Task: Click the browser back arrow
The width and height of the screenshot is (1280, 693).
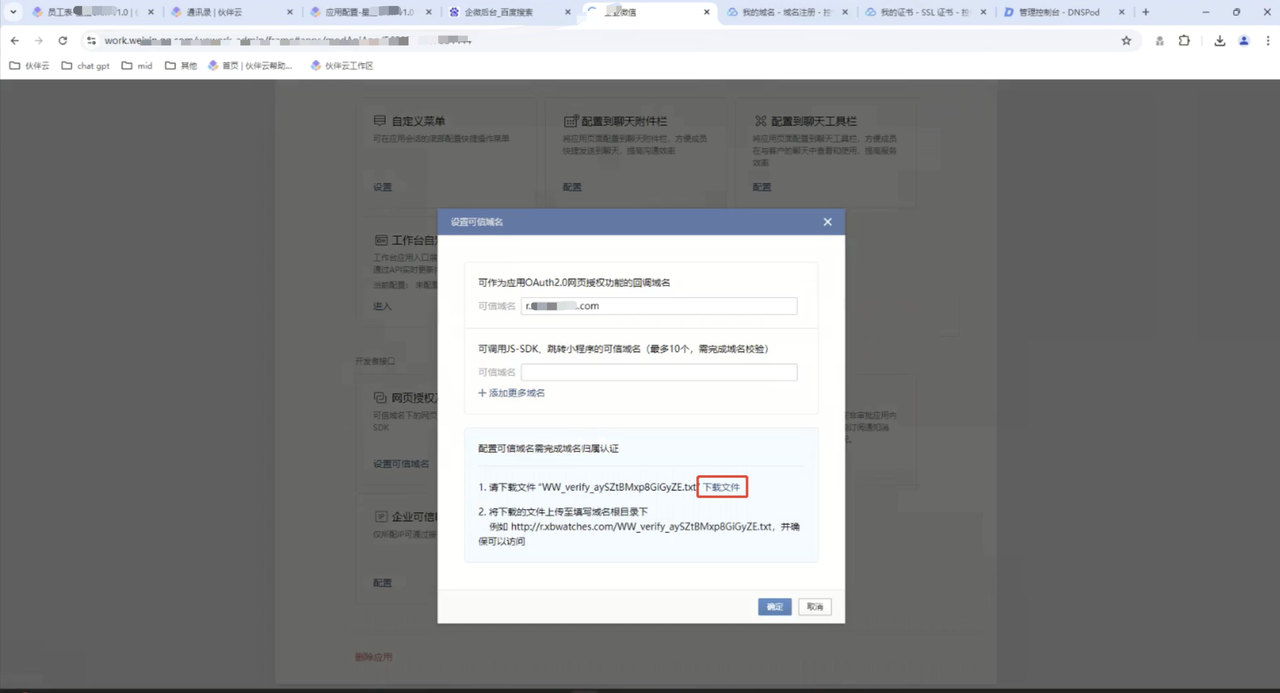Action: [x=14, y=41]
